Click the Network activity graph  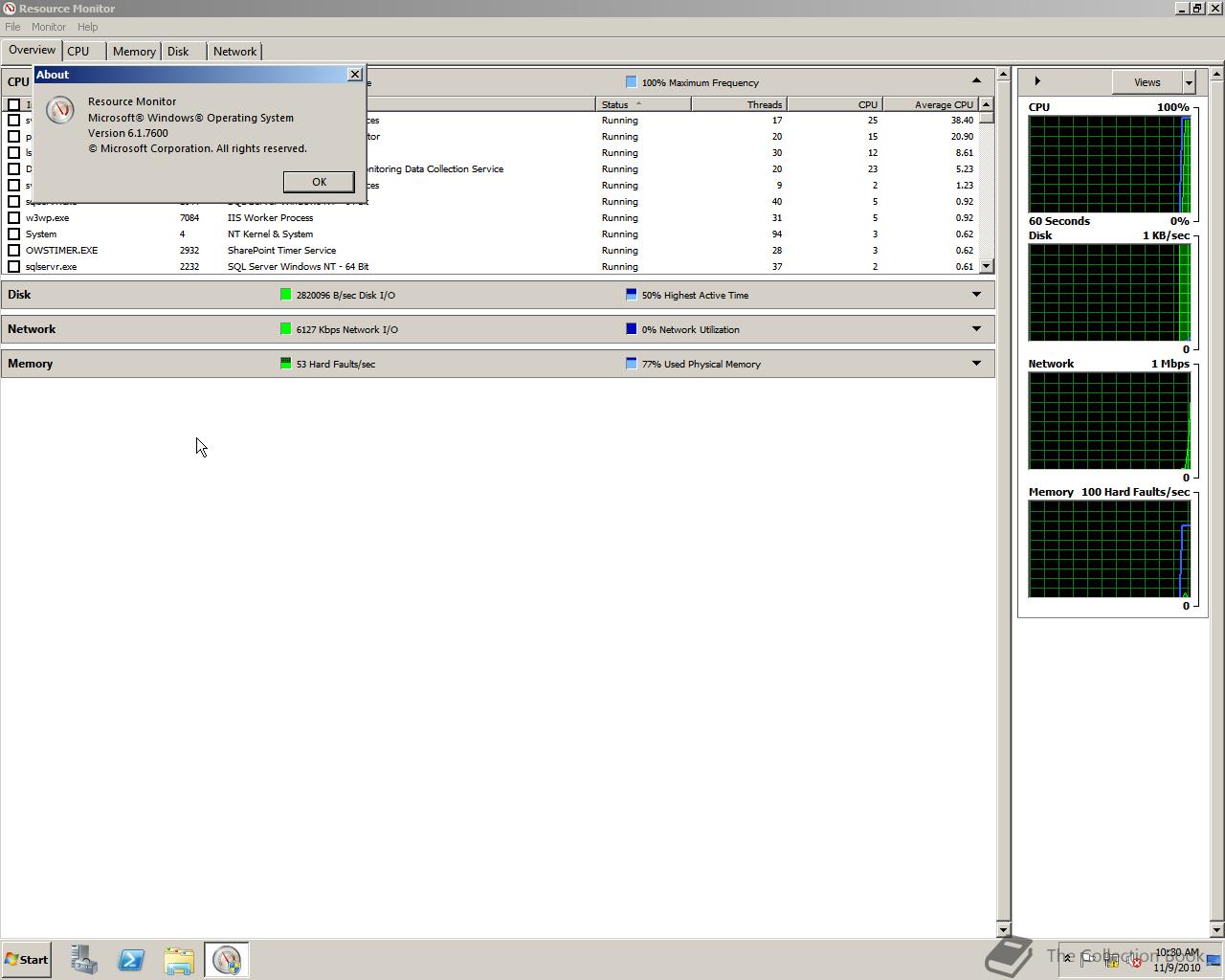coord(1109,421)
